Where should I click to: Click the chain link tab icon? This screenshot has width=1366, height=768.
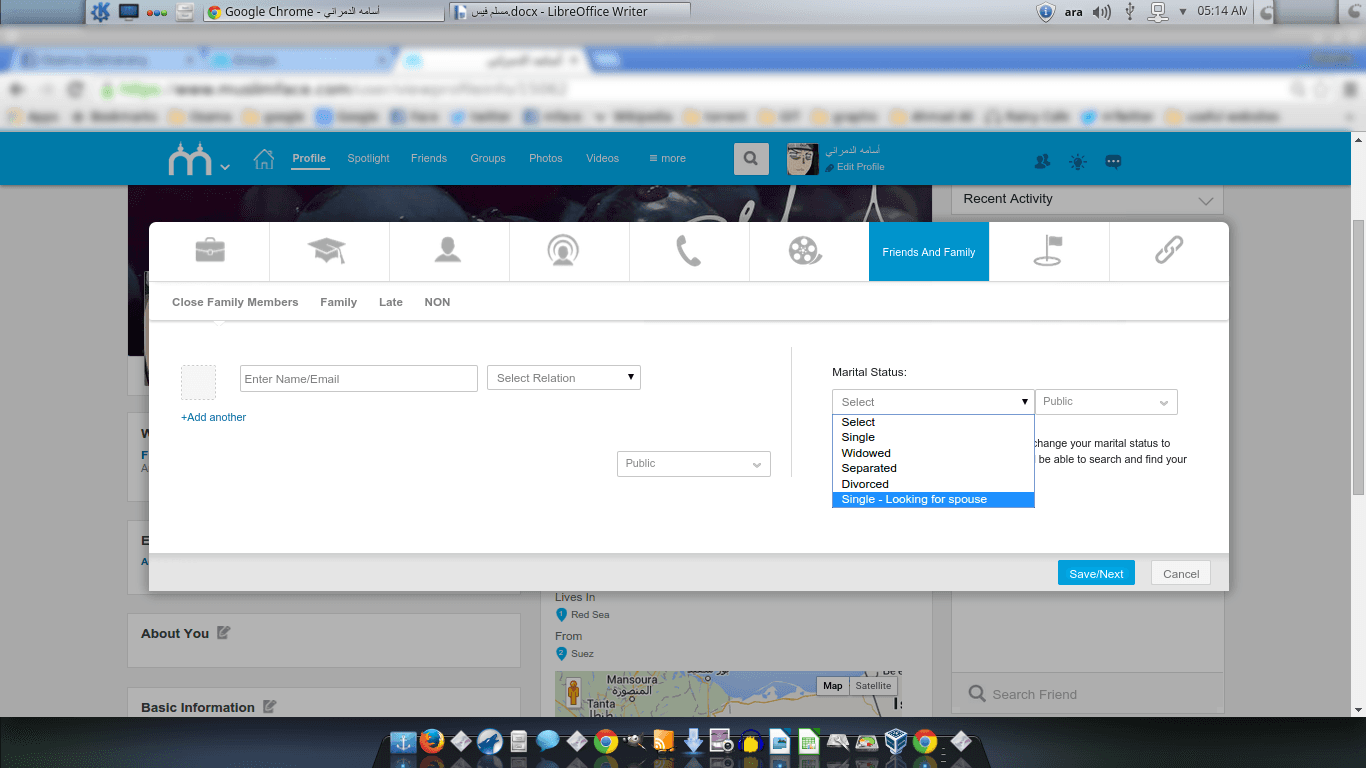click(x=1168, y=251)
